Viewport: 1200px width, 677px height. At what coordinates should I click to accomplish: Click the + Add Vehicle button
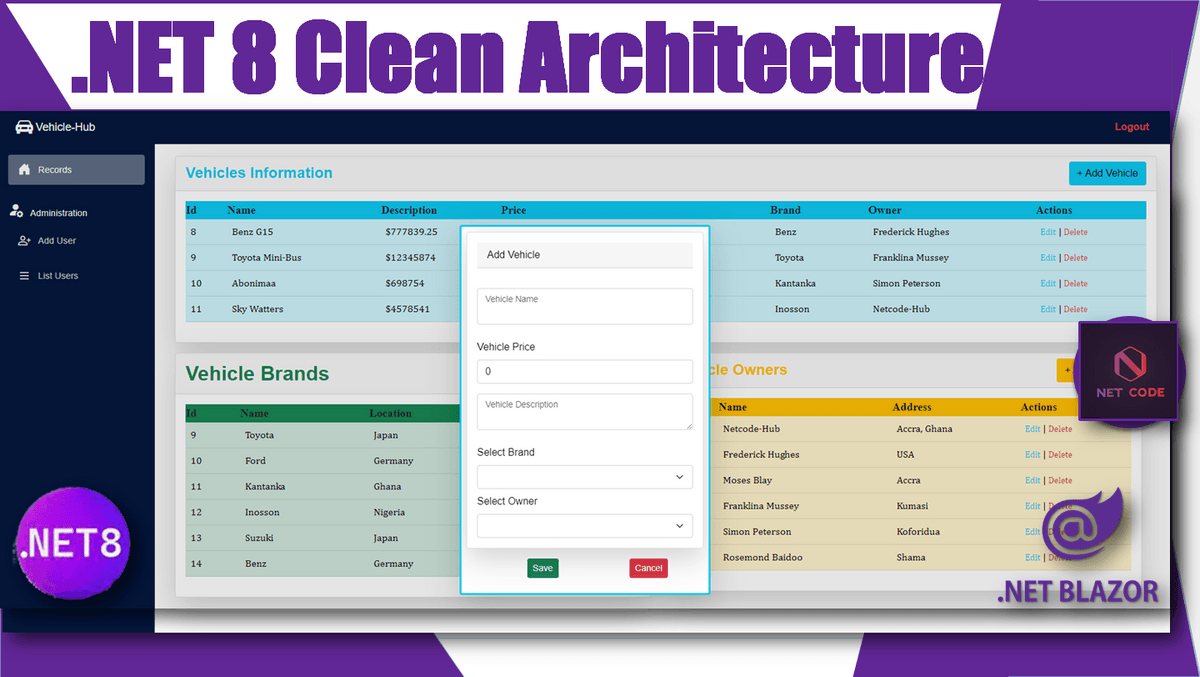coord(1107,173)
